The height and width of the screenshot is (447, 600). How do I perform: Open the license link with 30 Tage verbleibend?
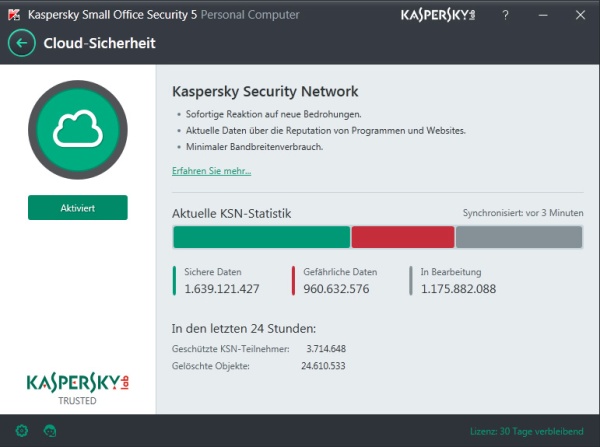click(527, 431)
